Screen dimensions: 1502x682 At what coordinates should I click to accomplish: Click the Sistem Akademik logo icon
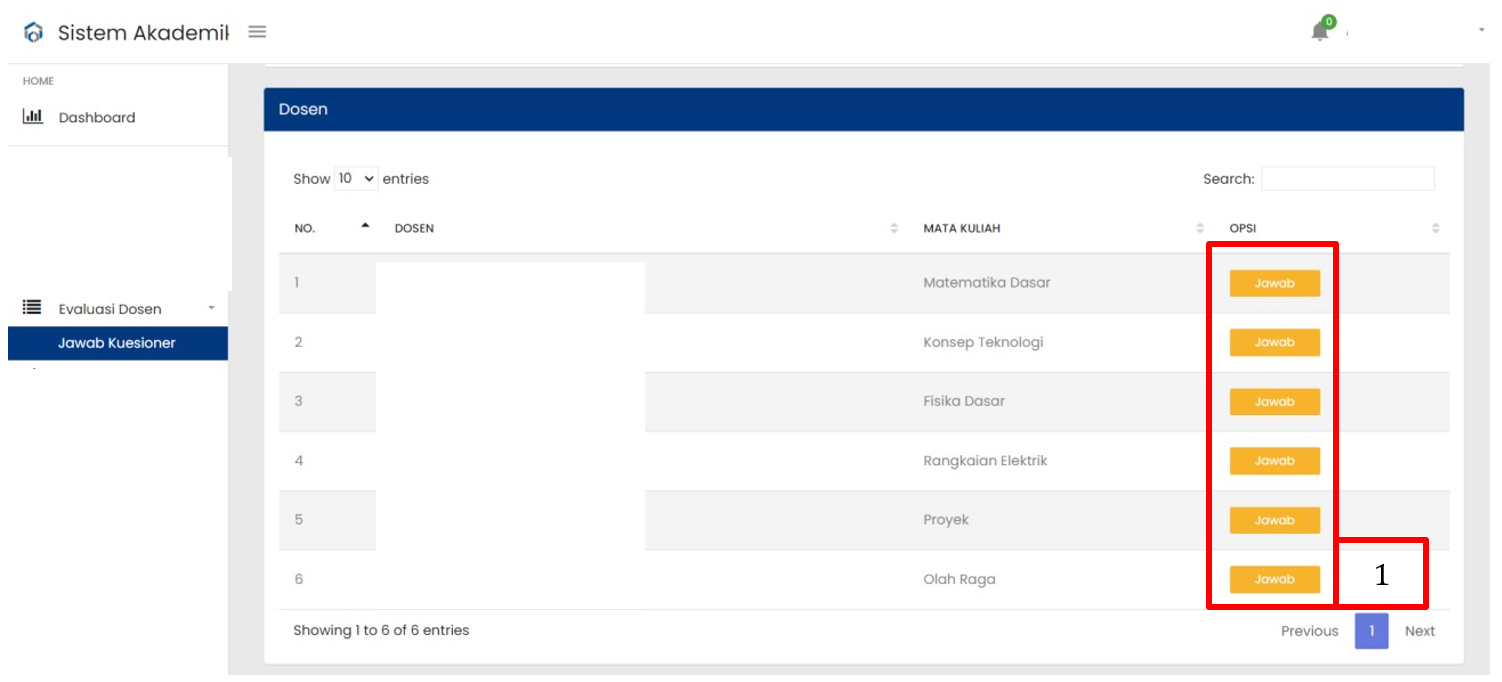34,33
